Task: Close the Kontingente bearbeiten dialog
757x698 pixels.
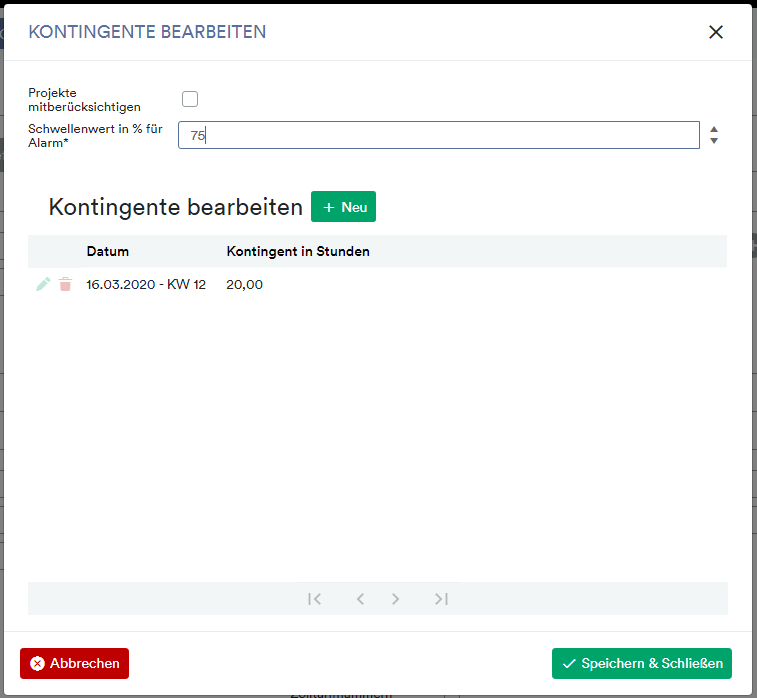Action: (x=715, y=32)
